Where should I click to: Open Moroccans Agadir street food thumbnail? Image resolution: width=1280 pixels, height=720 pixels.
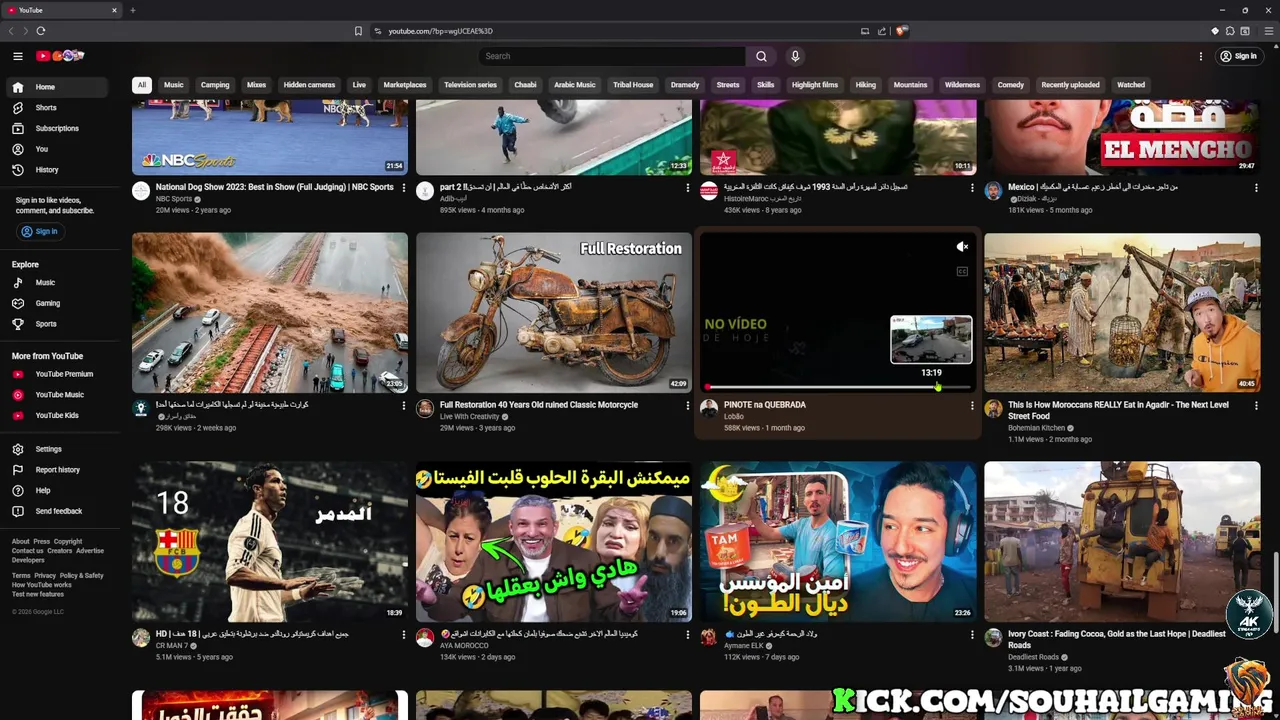pos(1122,313)
